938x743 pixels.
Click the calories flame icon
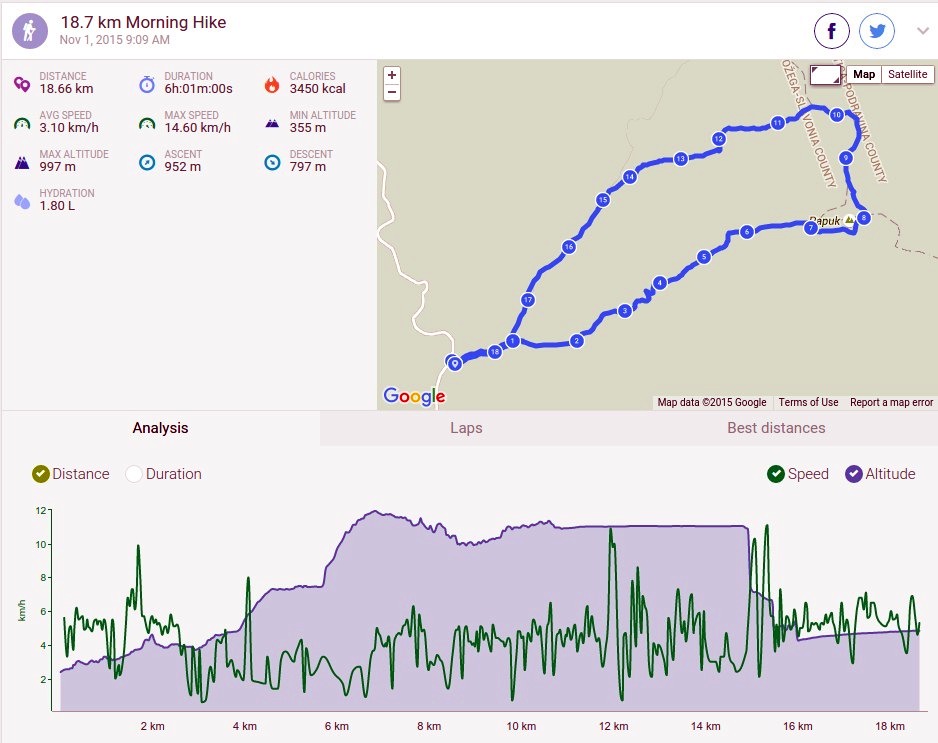[272, 84]
